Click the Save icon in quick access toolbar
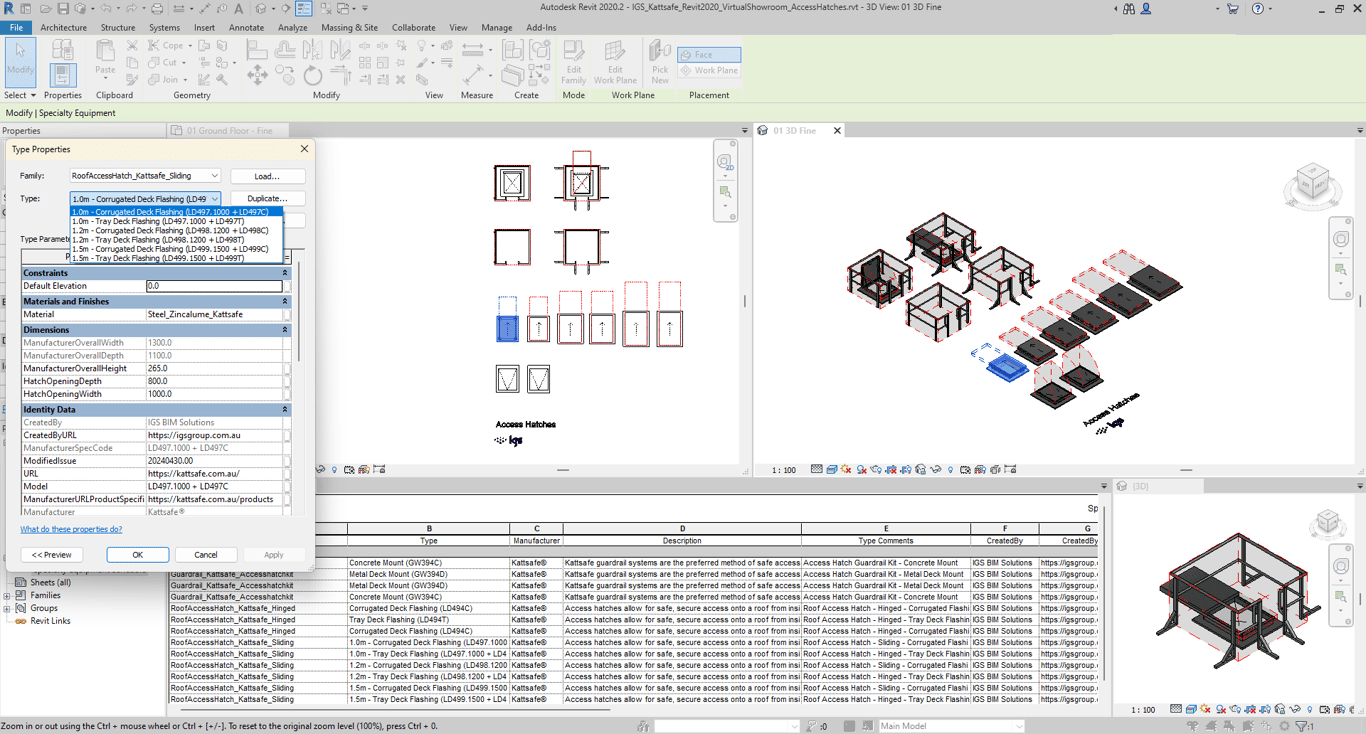Viewport: 1366px width, 734px height. 62,9
